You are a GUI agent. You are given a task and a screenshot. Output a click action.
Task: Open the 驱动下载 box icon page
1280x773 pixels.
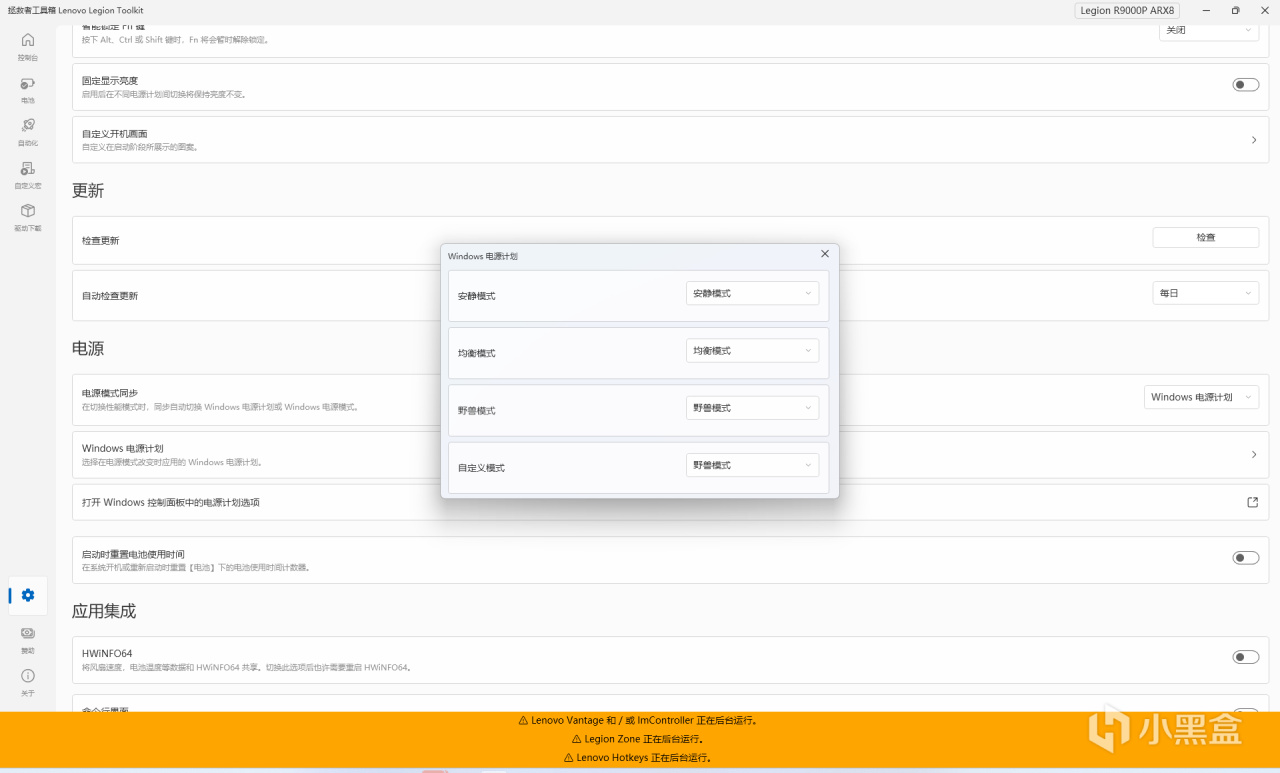tap(28, 216)
